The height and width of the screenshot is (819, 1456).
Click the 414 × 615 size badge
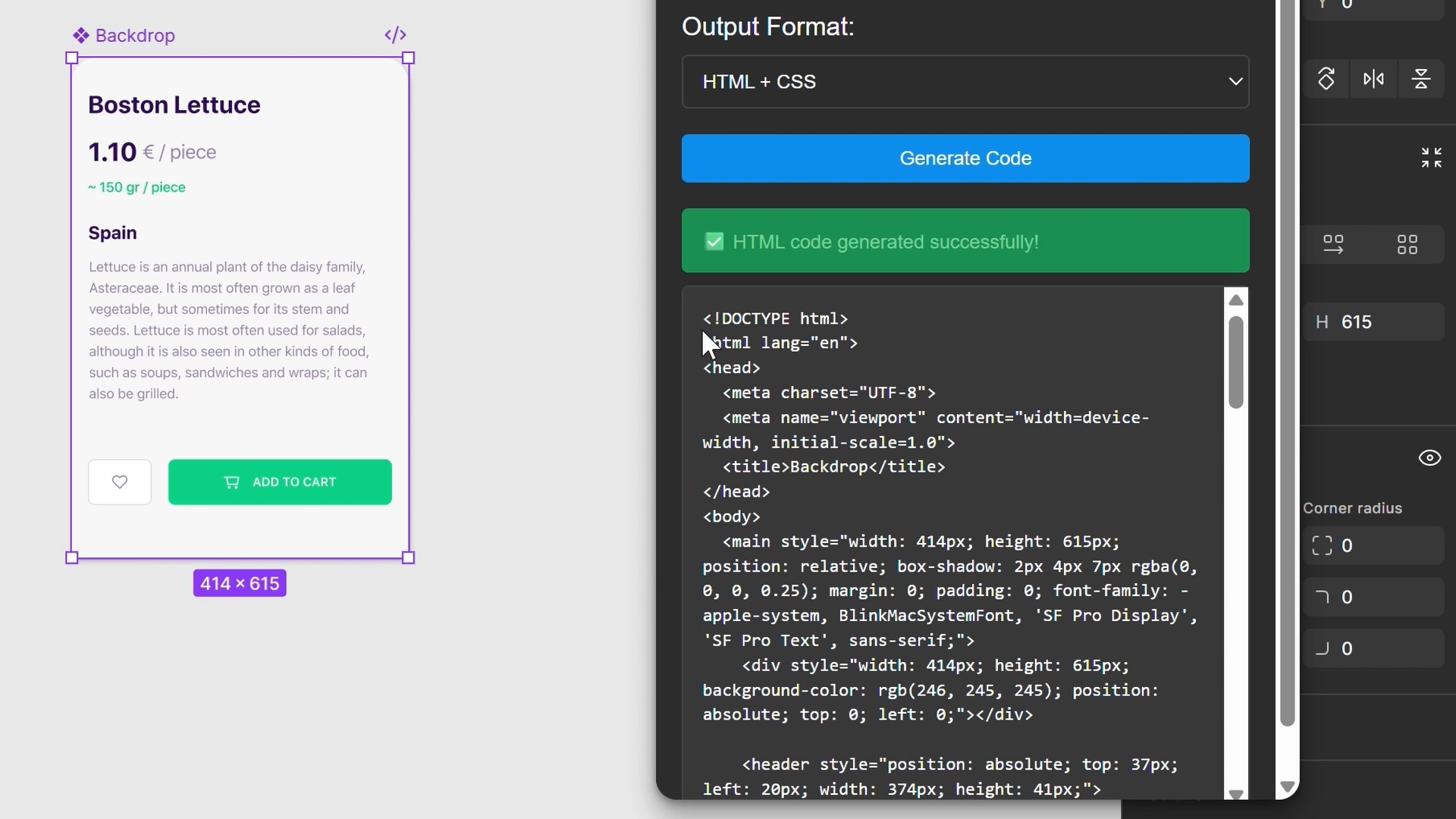tap(240, 583)
